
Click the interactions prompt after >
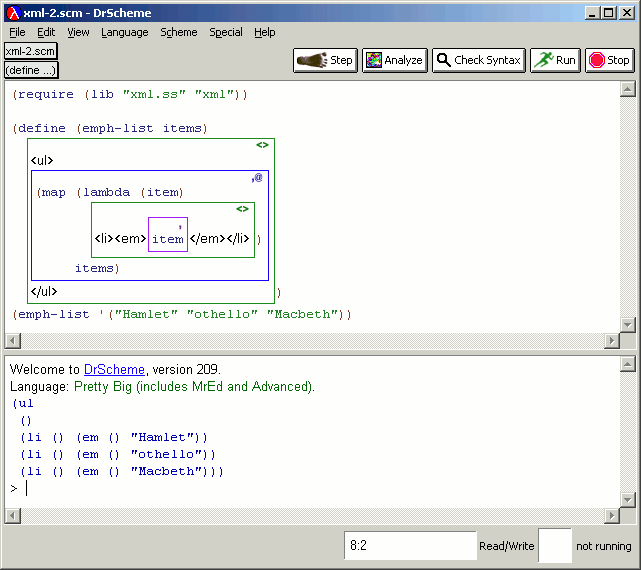27,488
